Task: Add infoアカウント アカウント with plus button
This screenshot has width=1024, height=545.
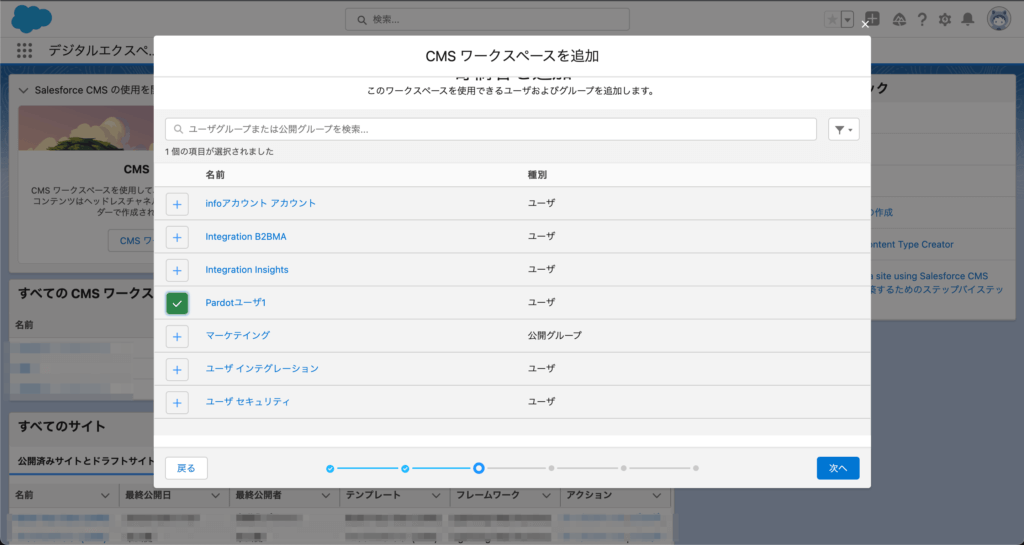Action: [x=177, y=204]
